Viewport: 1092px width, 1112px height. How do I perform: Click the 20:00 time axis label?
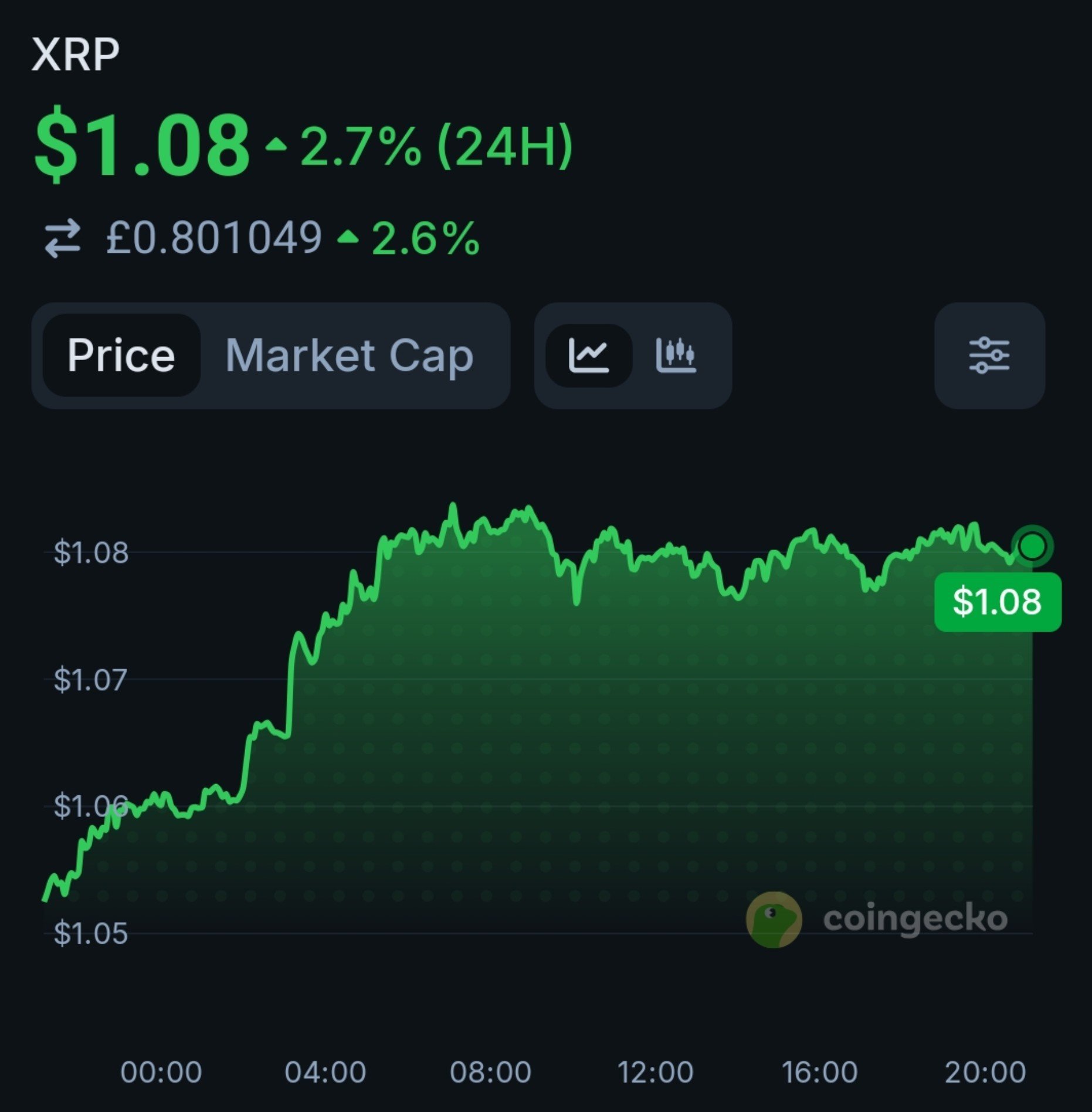[x=985, y=1072]
